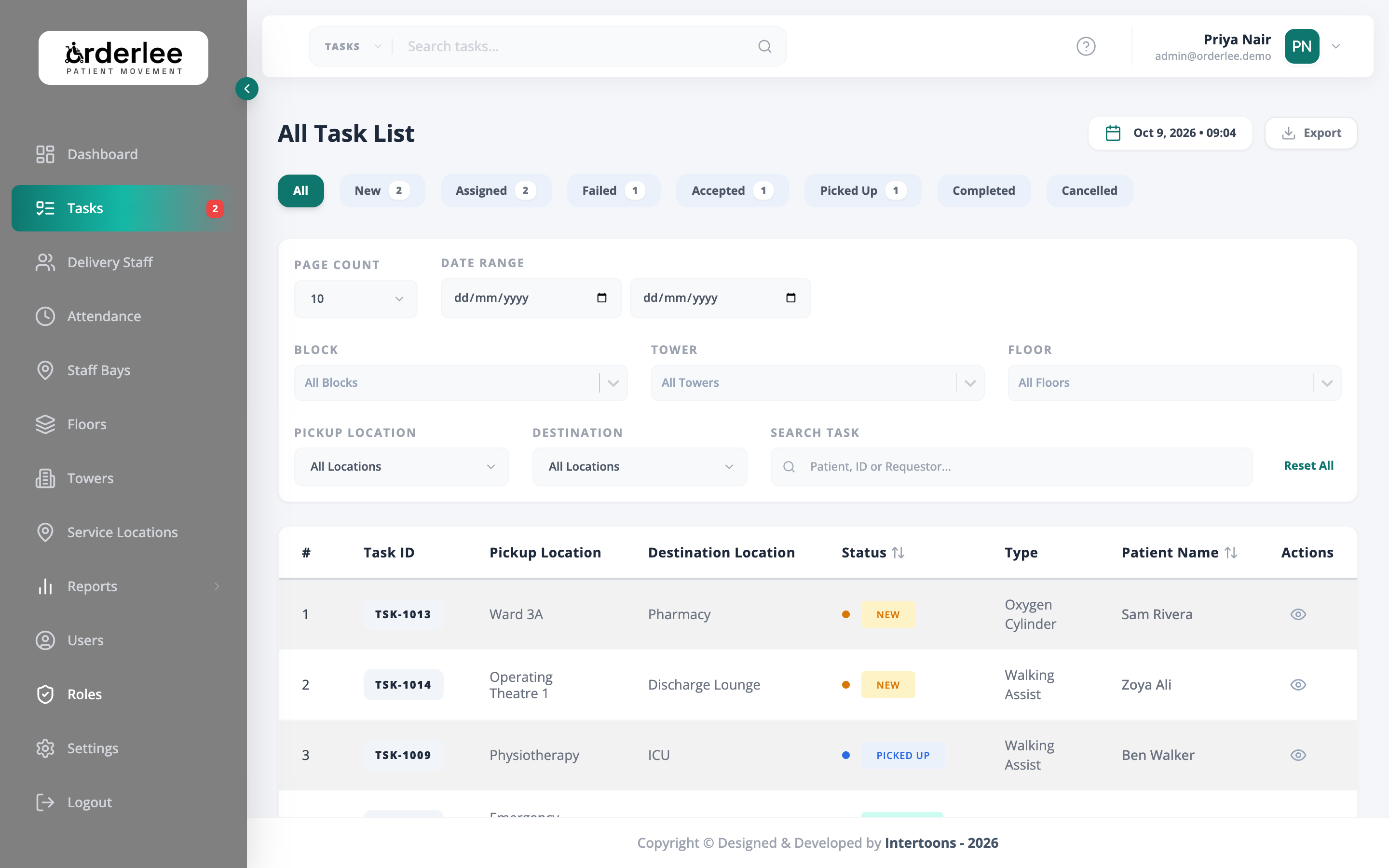Select the Picked Up status tab
Viewport: 1389px width, 868px height.
point(863,190)
